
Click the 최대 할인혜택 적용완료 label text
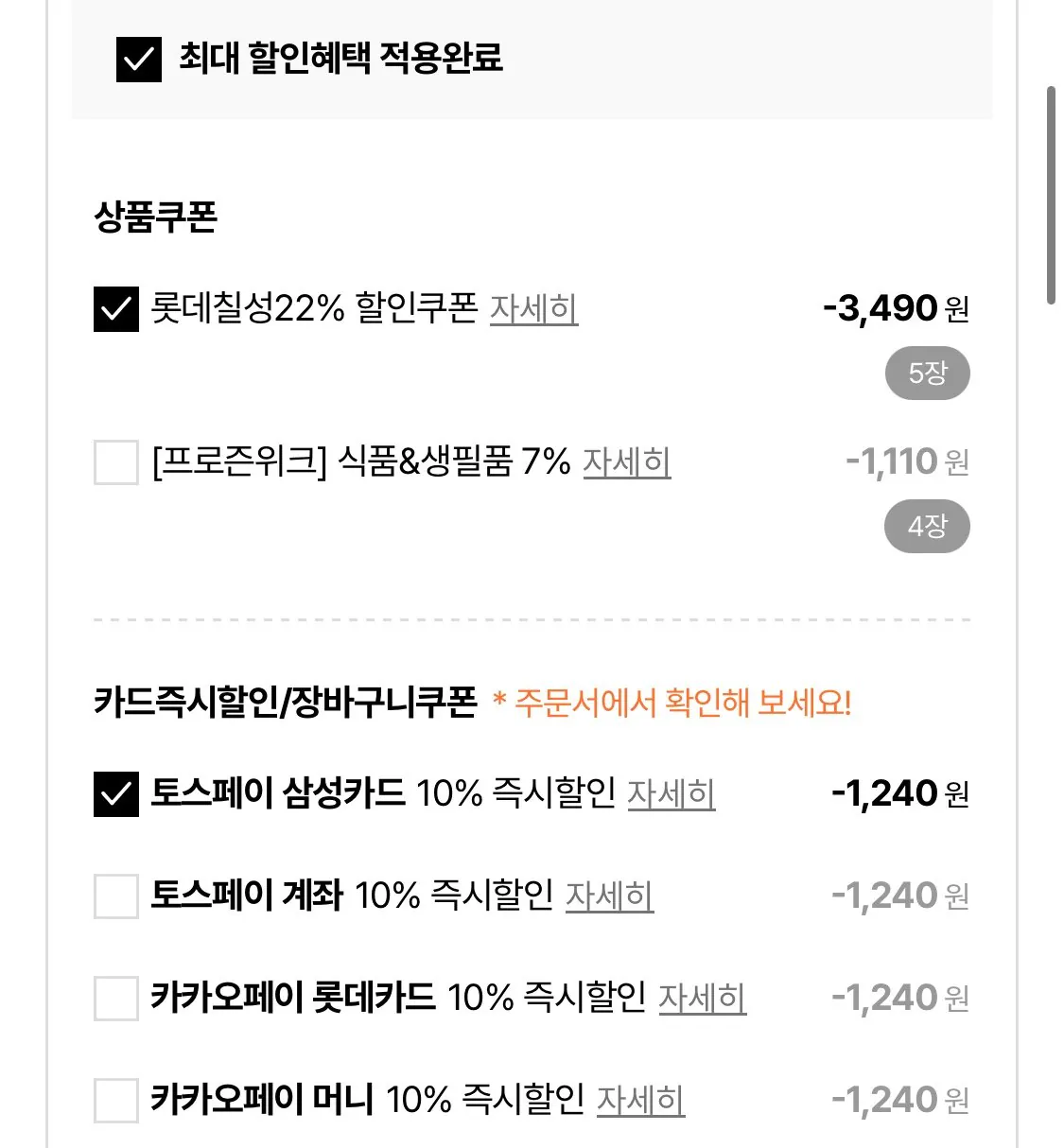(340, 58)
